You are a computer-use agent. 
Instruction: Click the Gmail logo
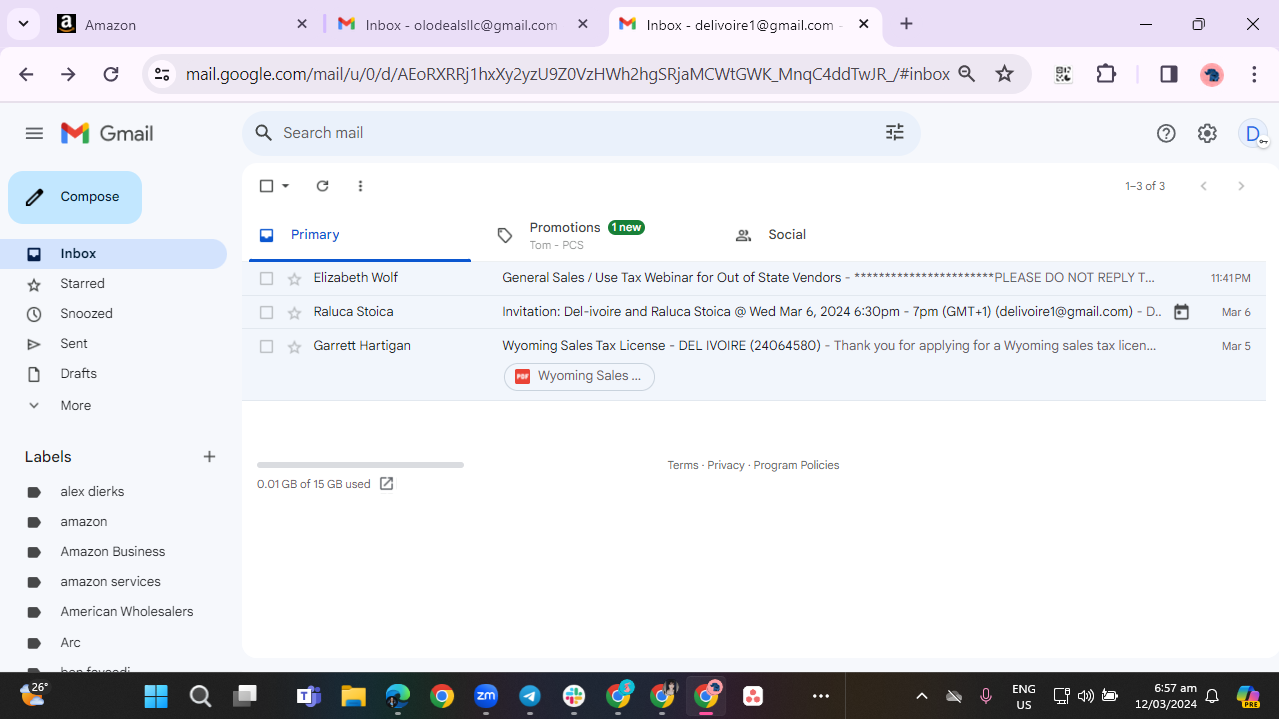coord(107,133)
